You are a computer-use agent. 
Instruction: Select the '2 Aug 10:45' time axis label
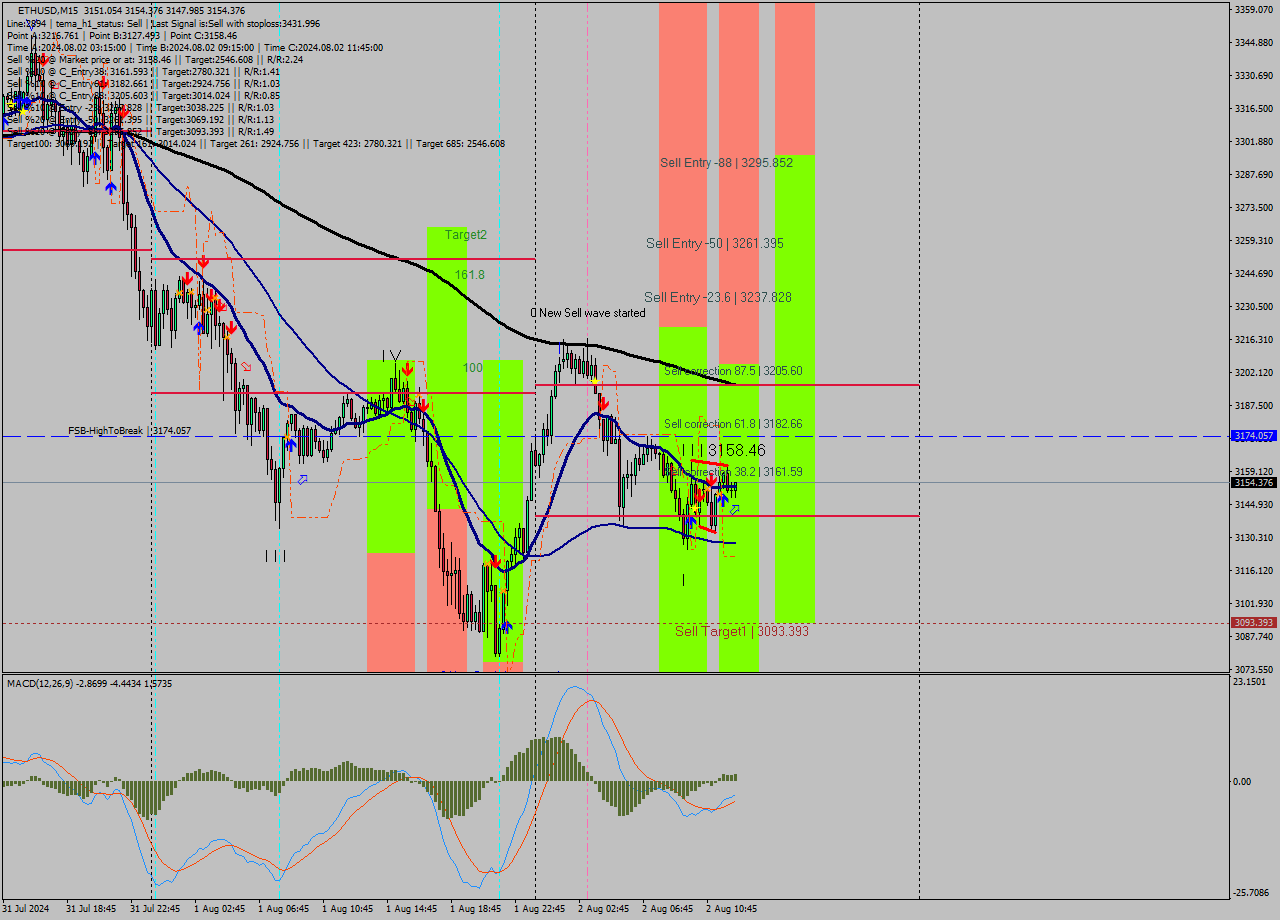[x=731, y=909]
